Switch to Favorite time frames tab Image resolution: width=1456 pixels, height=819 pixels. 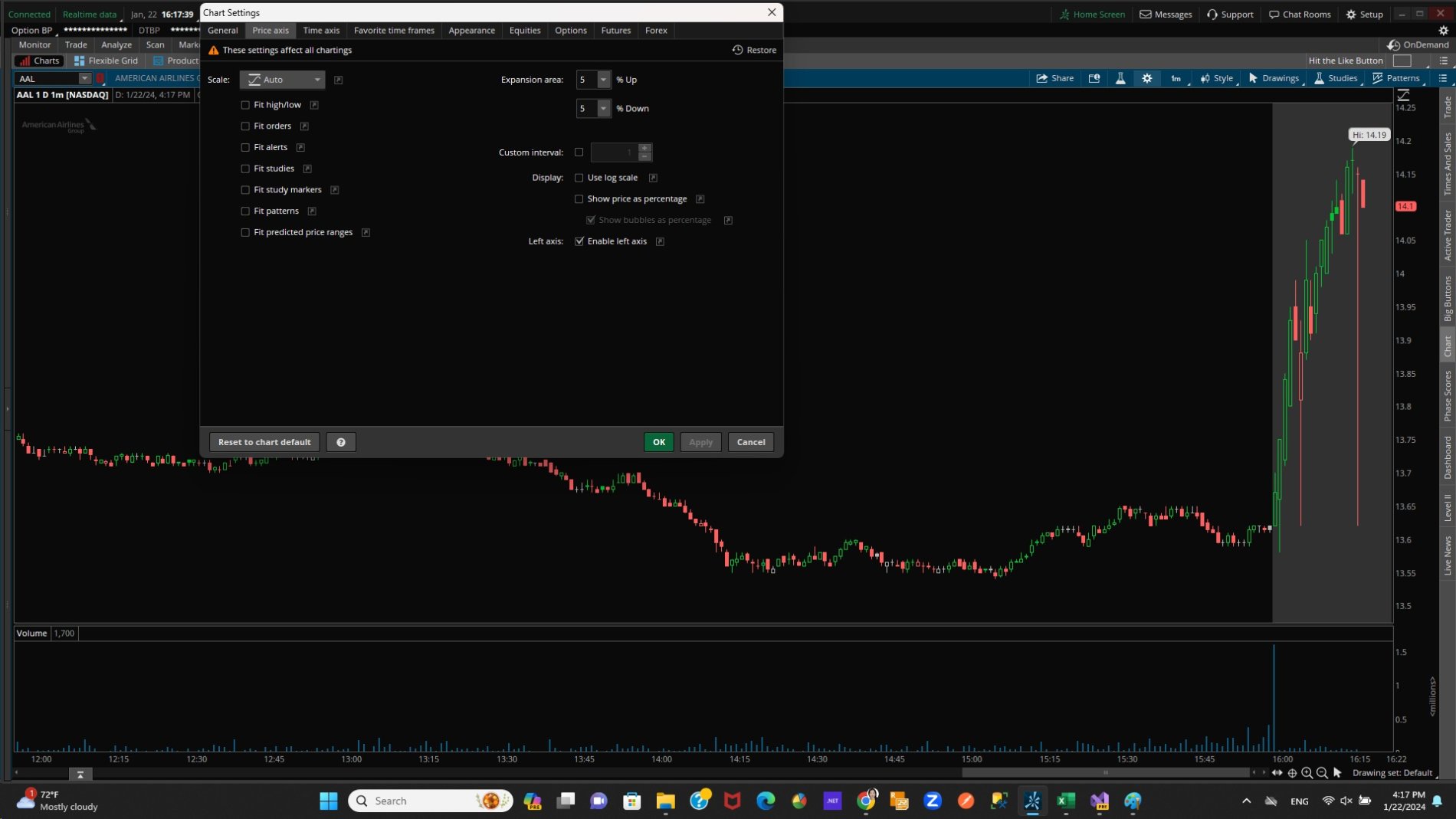[394, 31]
